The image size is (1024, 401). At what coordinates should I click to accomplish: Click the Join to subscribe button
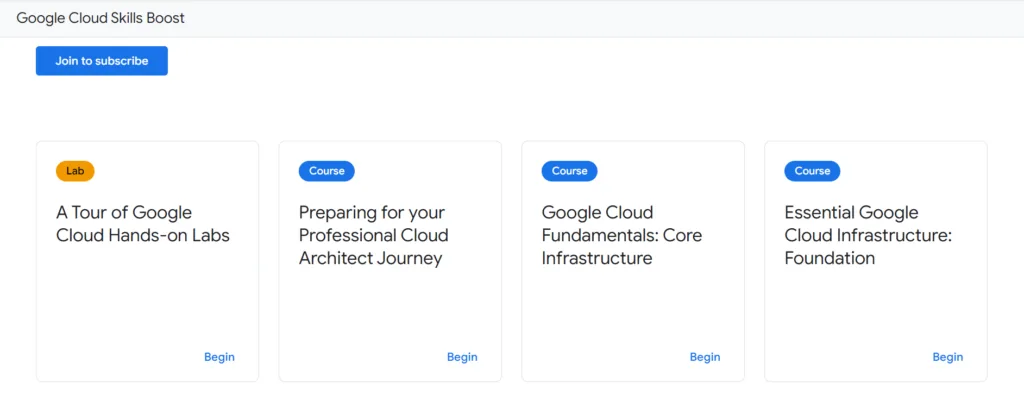[102, 61]
